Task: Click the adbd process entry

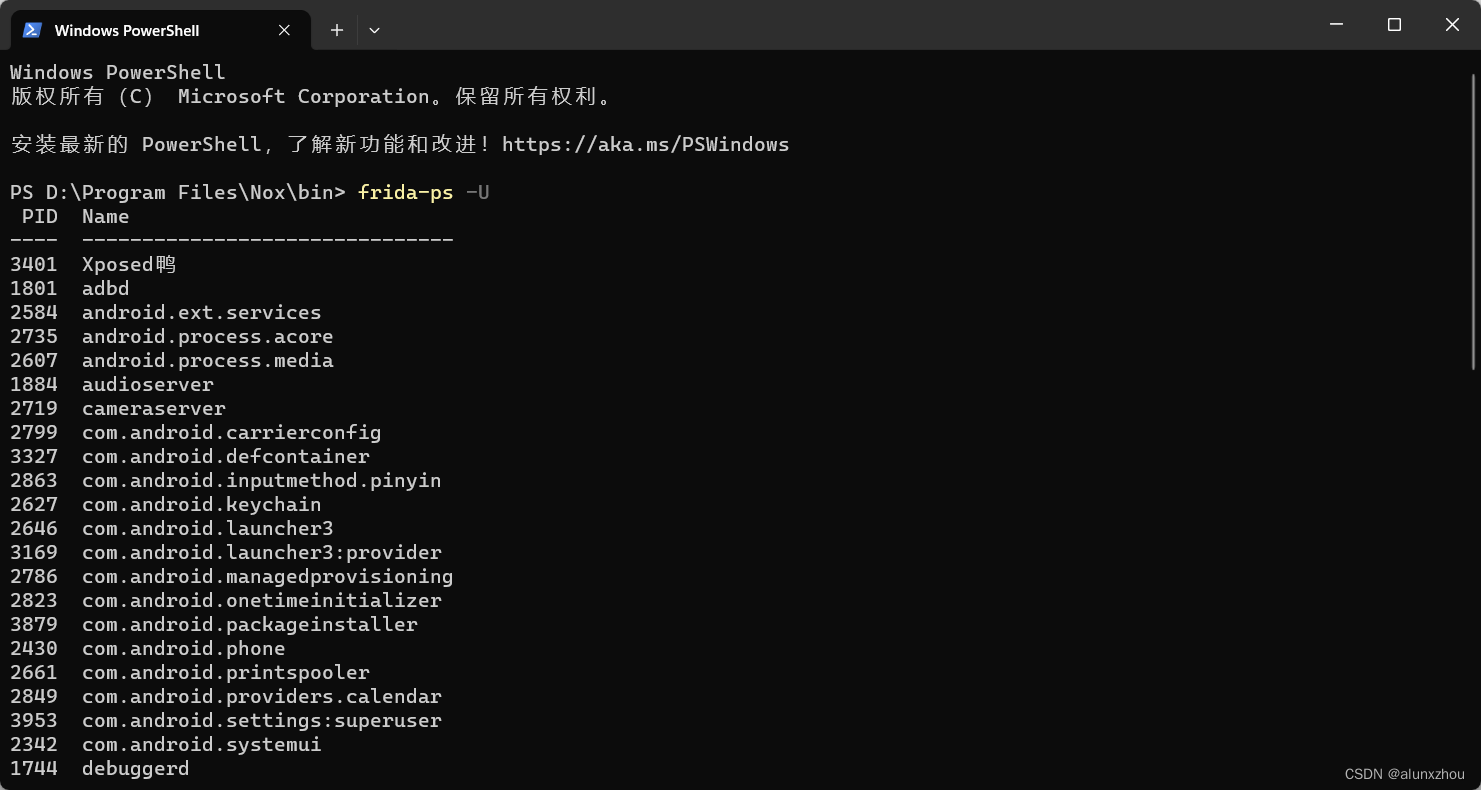Action: pyautogui.click(x=105, y=288)
